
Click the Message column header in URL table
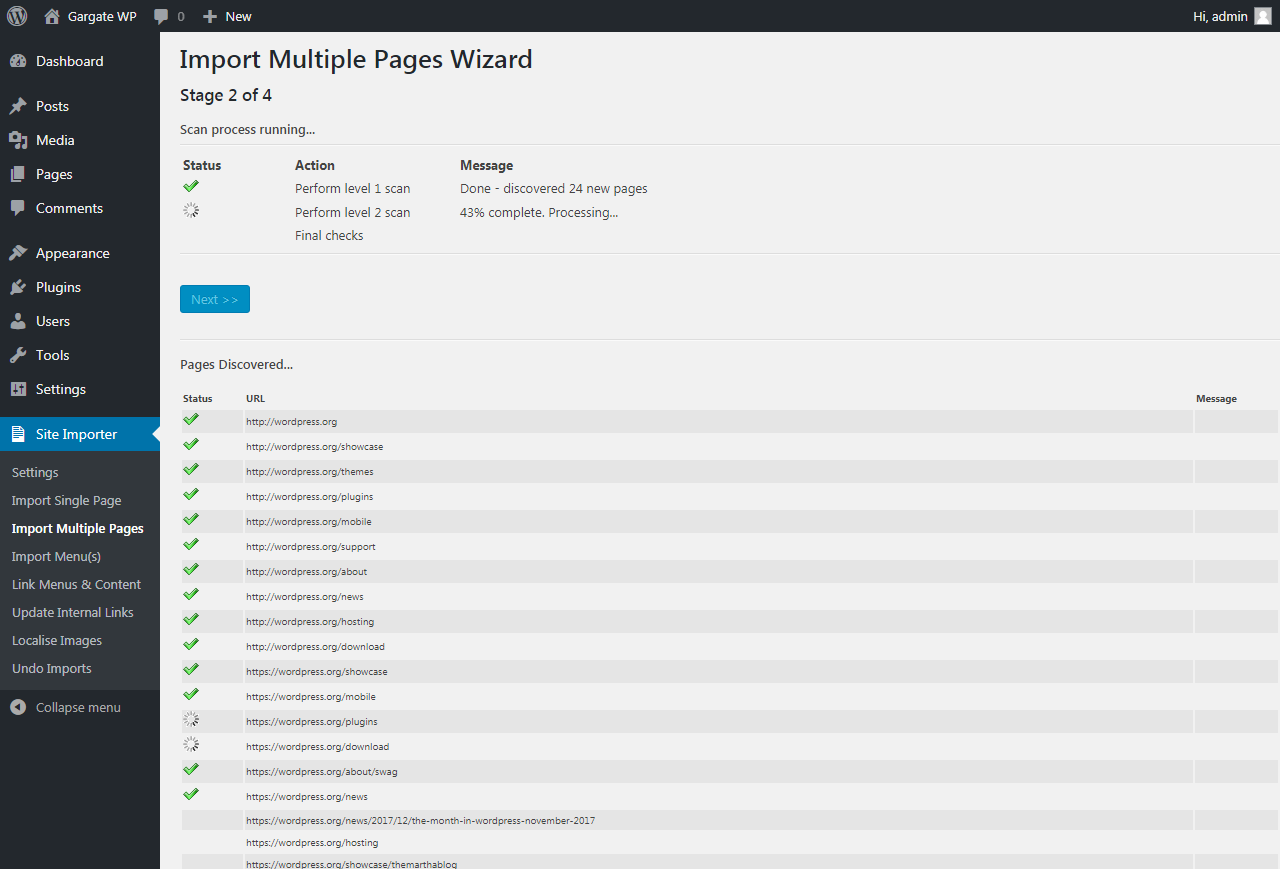(1216, 398)
